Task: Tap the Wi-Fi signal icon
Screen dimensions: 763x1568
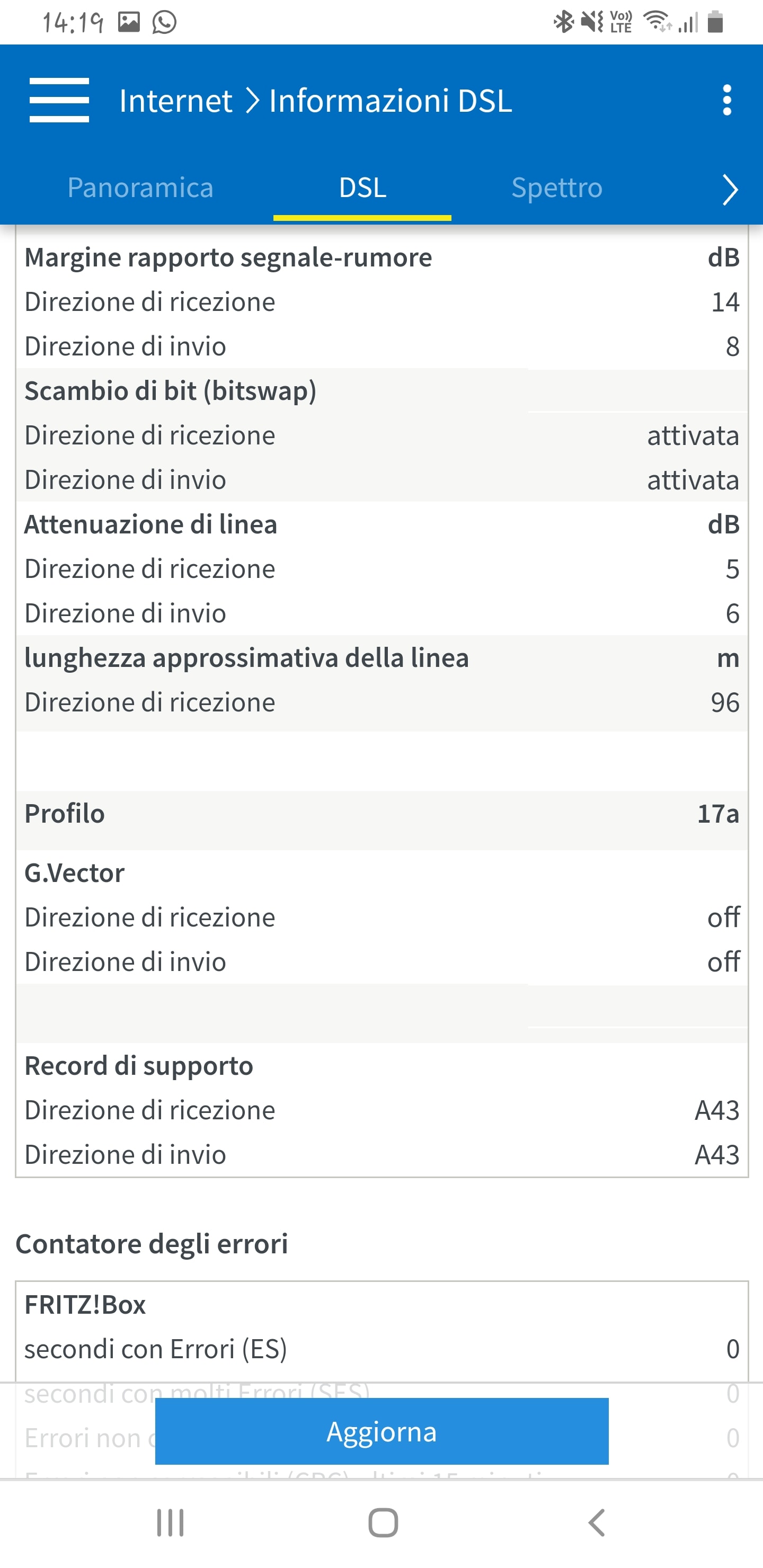Action: click(657, 23)
